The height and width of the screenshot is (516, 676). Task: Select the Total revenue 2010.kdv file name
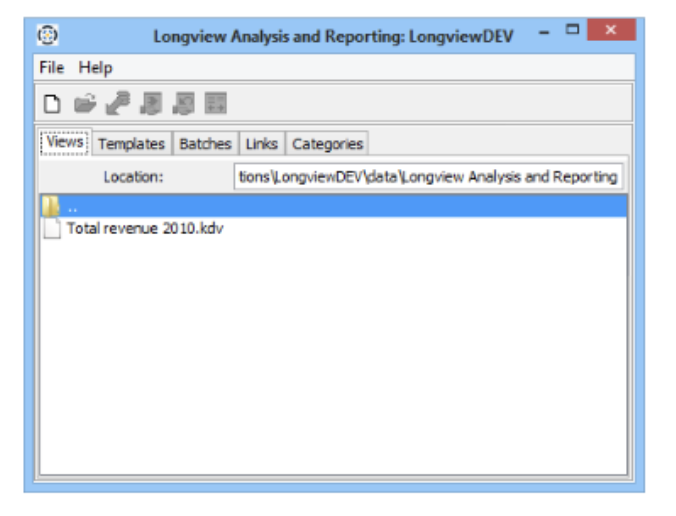click(144, 229)
